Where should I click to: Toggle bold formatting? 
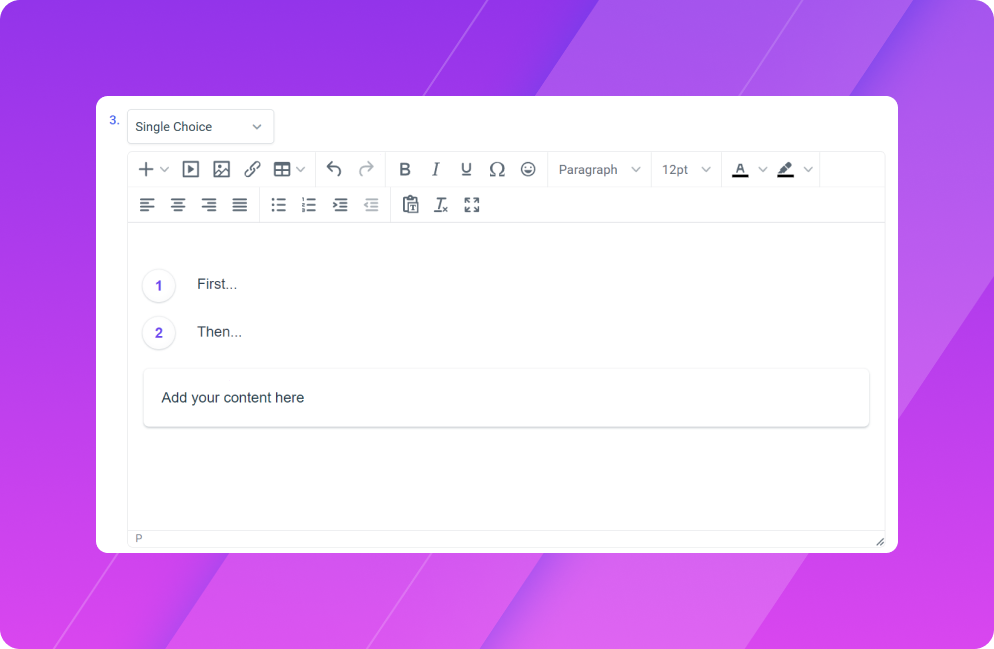(405, 170)
